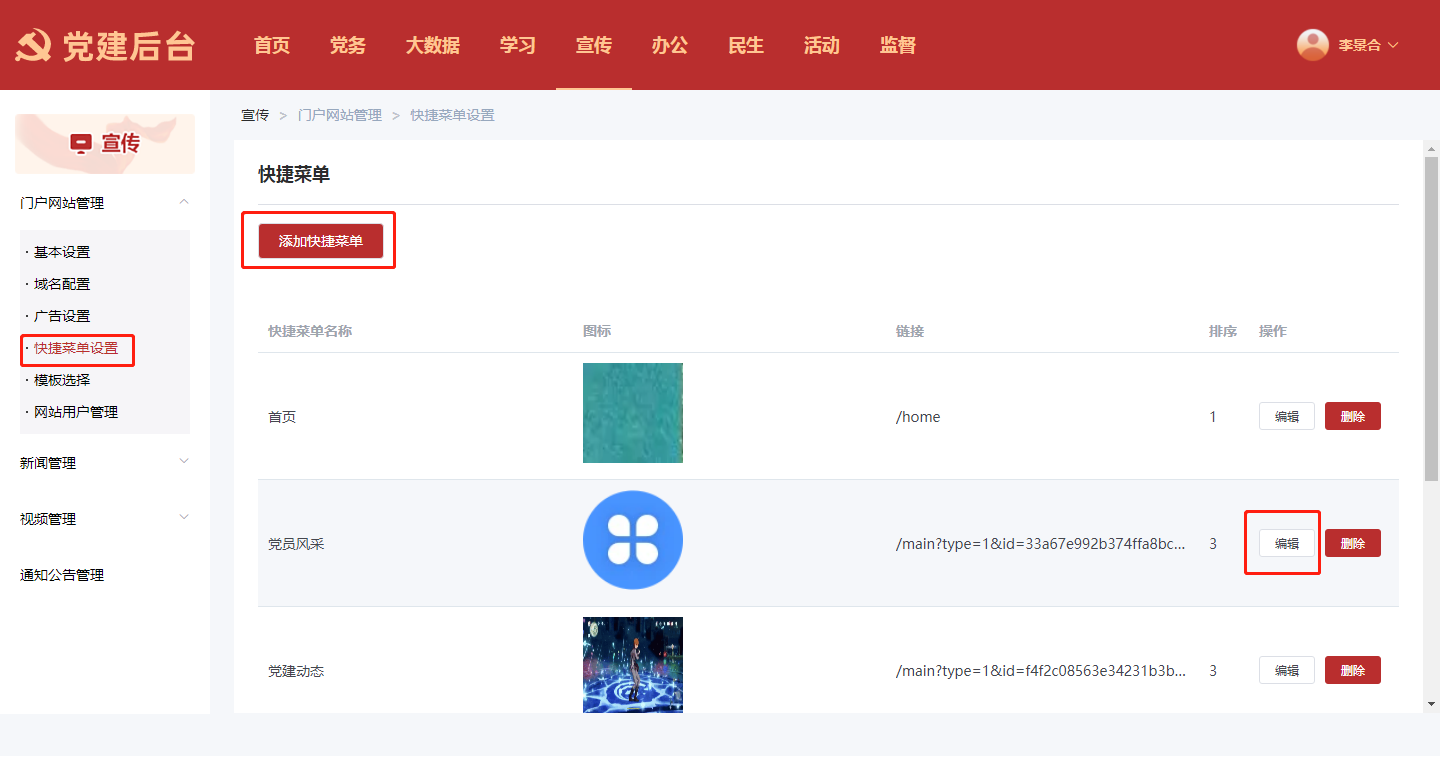Switch to the 大数据 top navigation tab
The image size is (1440, 757).
pos(432,45)
